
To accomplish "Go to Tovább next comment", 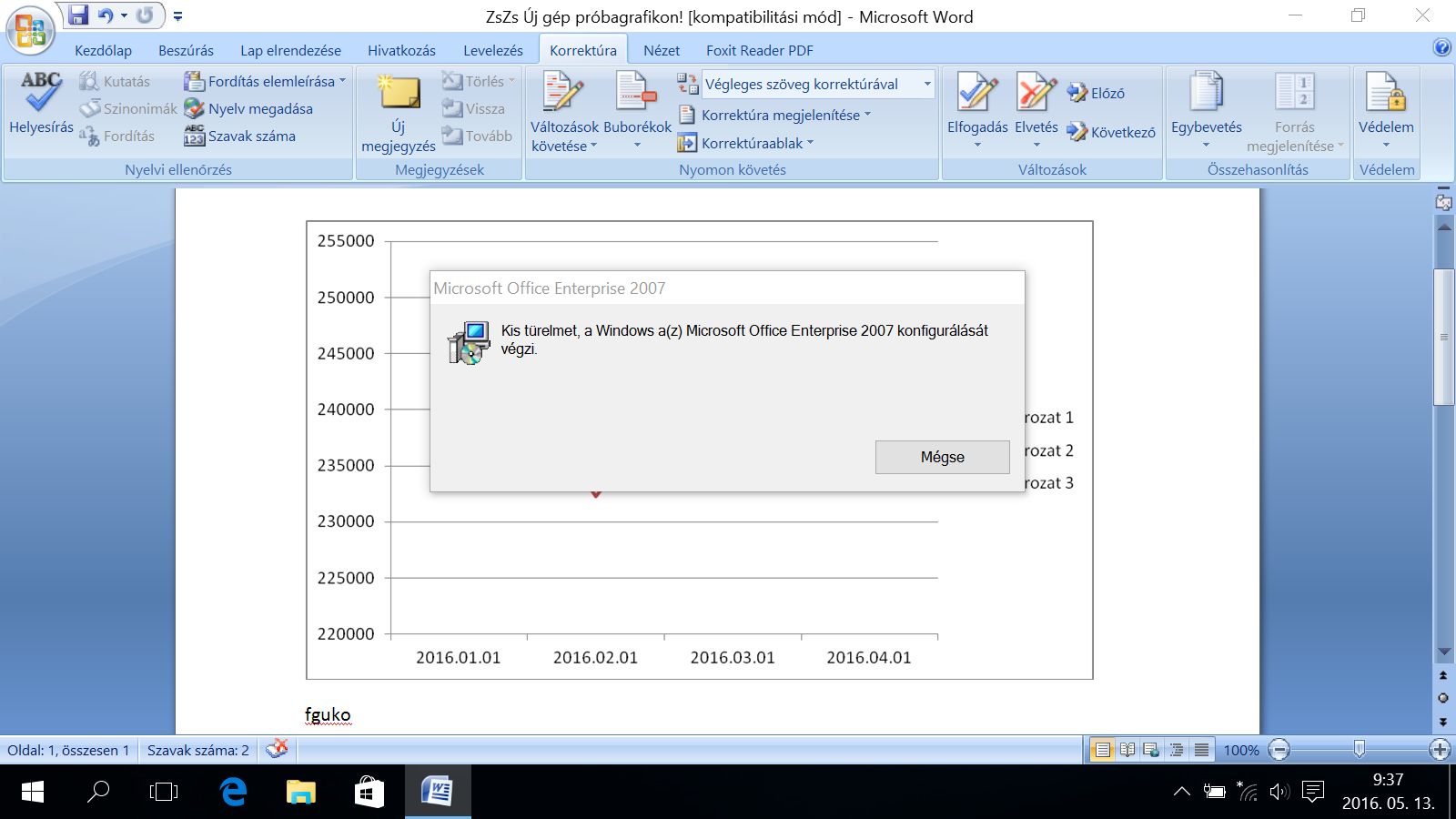I will tap(477, 136).
